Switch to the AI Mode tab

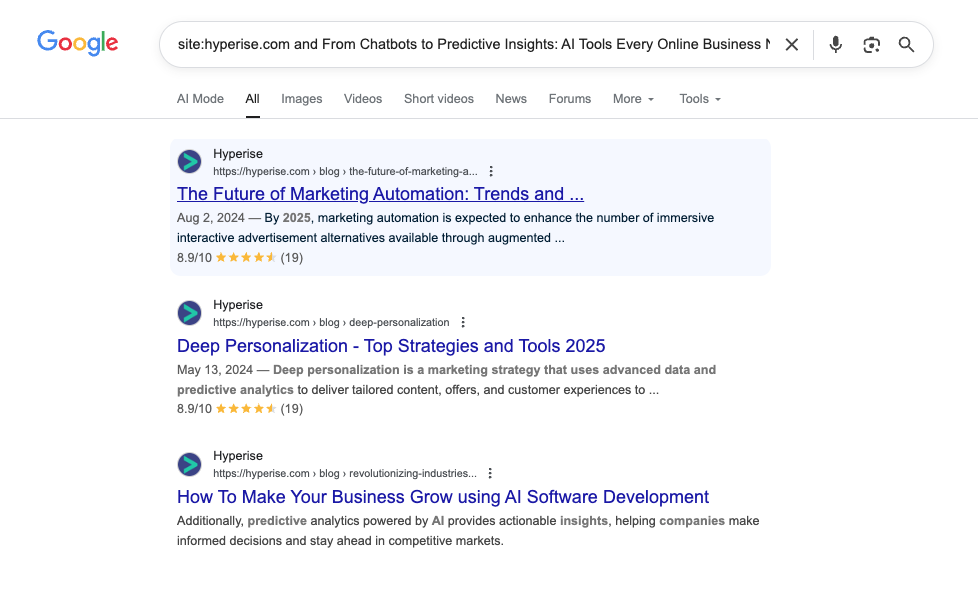[x=200, y=99]
